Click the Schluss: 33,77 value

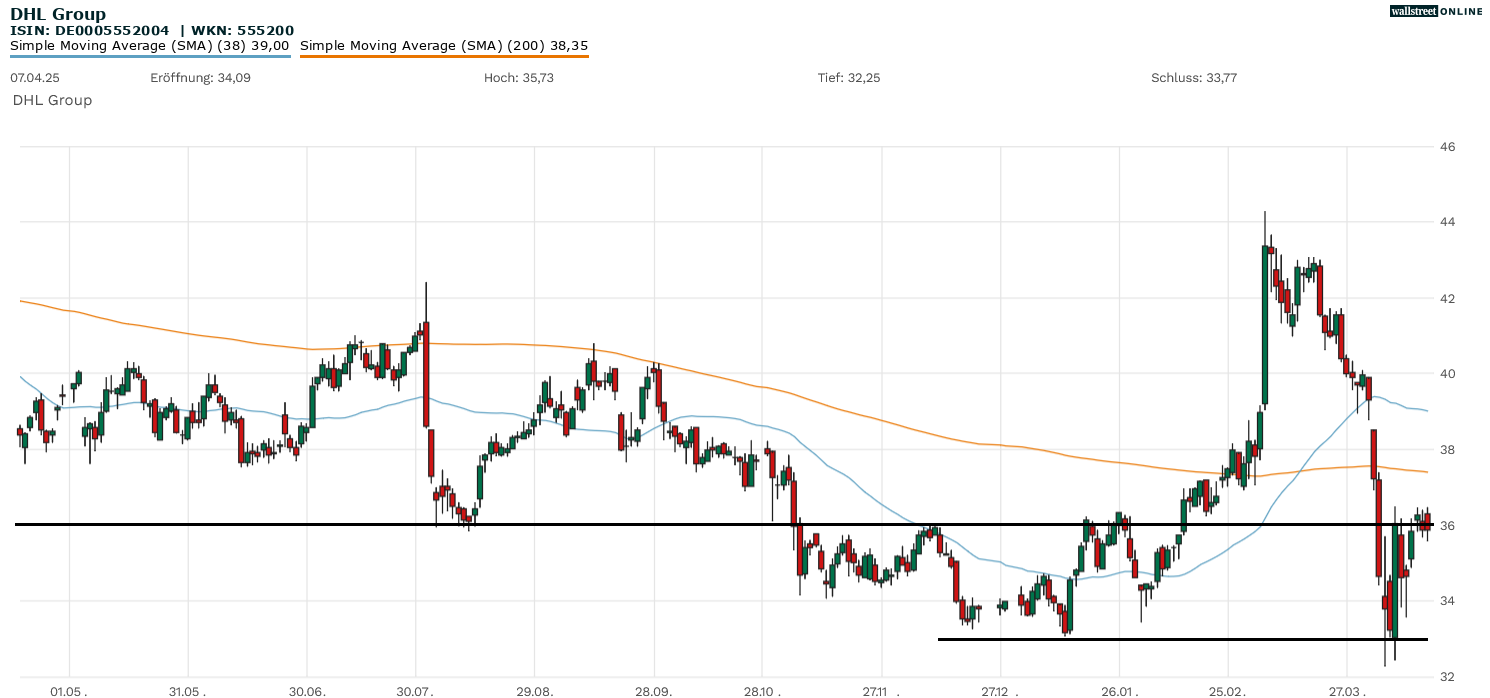click(x=1194, y=77)
